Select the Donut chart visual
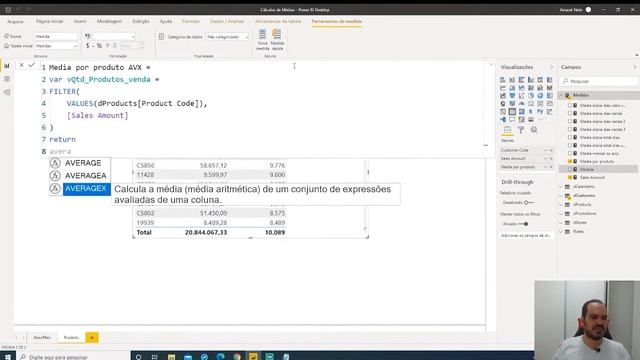640x360 pixels. tap(540, 96)
